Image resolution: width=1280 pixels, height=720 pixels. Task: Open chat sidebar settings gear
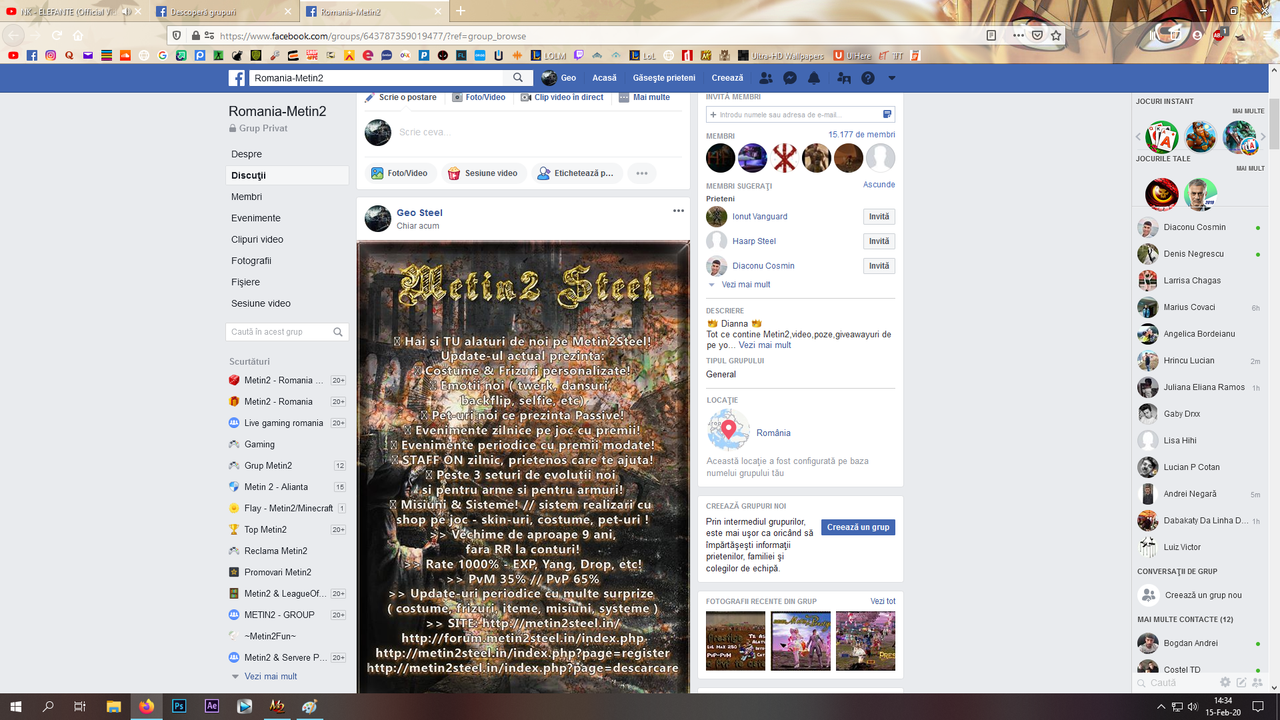point(1225,683)
